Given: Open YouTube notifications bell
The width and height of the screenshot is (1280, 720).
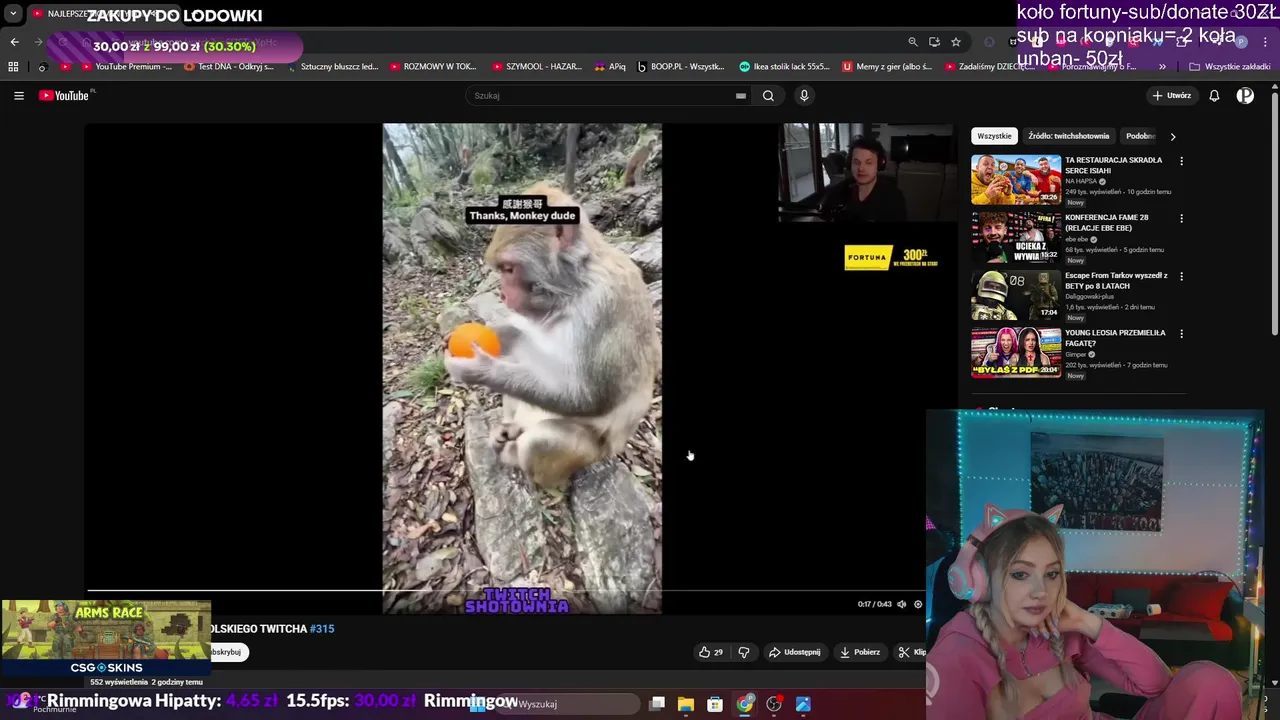Looking at the screenshot, I should click(x=1214, y=96).
